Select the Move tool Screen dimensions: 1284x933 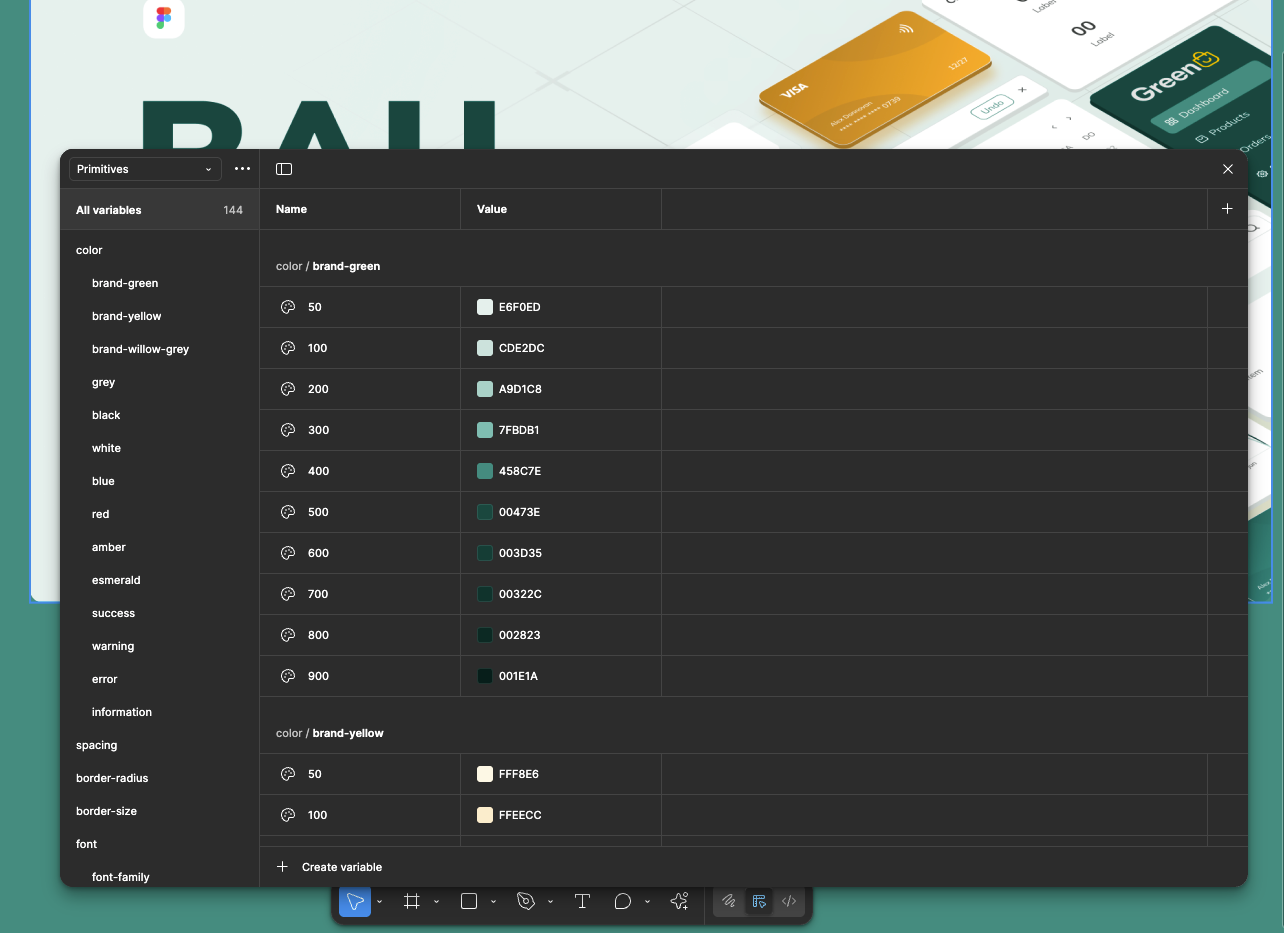pos(355,901)
